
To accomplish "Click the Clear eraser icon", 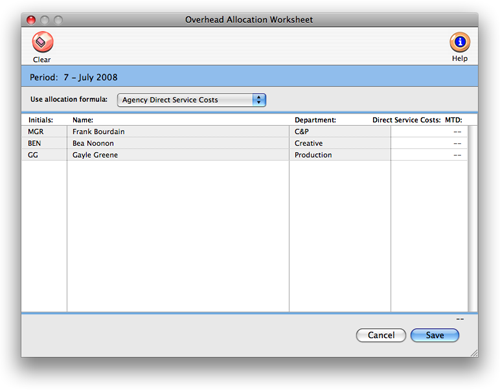I will [43, 42].
